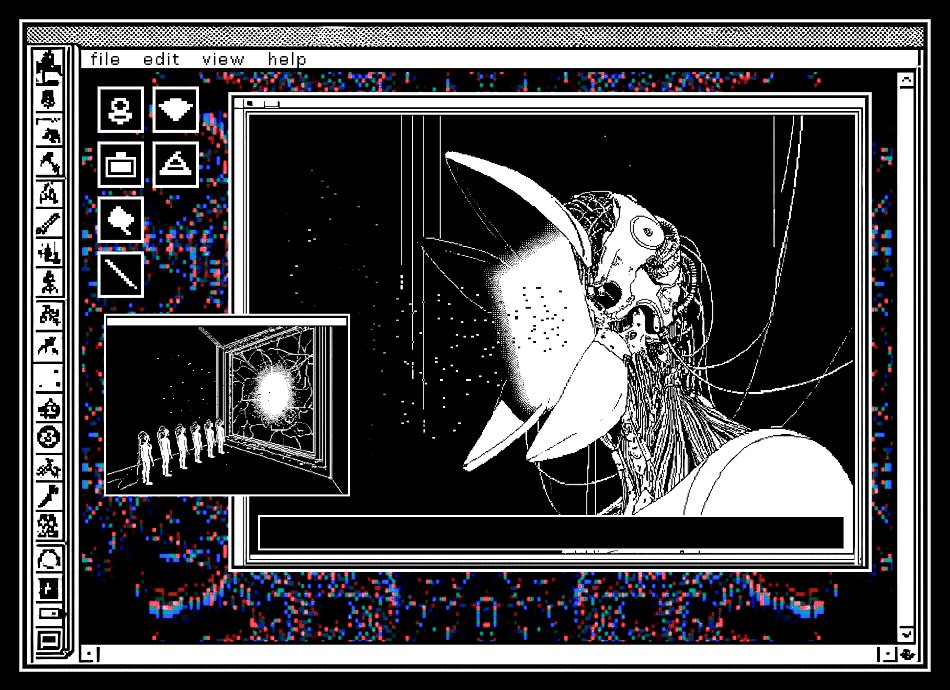Viewport: 950px width, 690px height.
Task: Close the inner robot artwork window
Action: pos(250,104)
